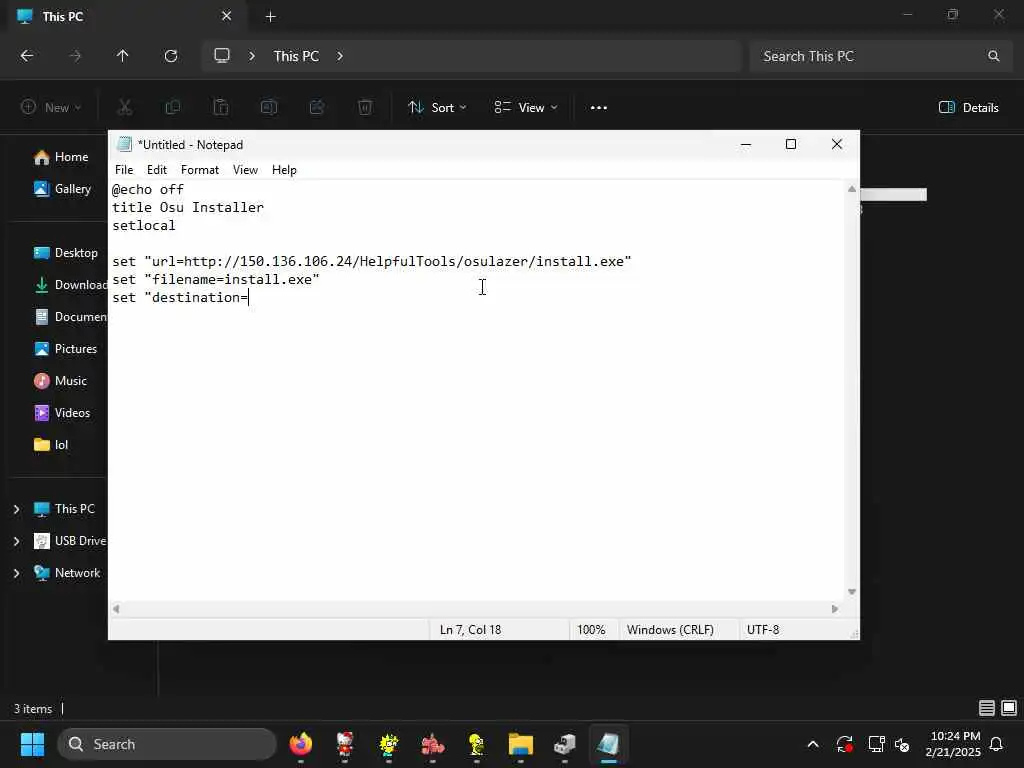Click the Copy icon in Explorer toolbar
Screen dimensions: 1024x768
point(173,108)
